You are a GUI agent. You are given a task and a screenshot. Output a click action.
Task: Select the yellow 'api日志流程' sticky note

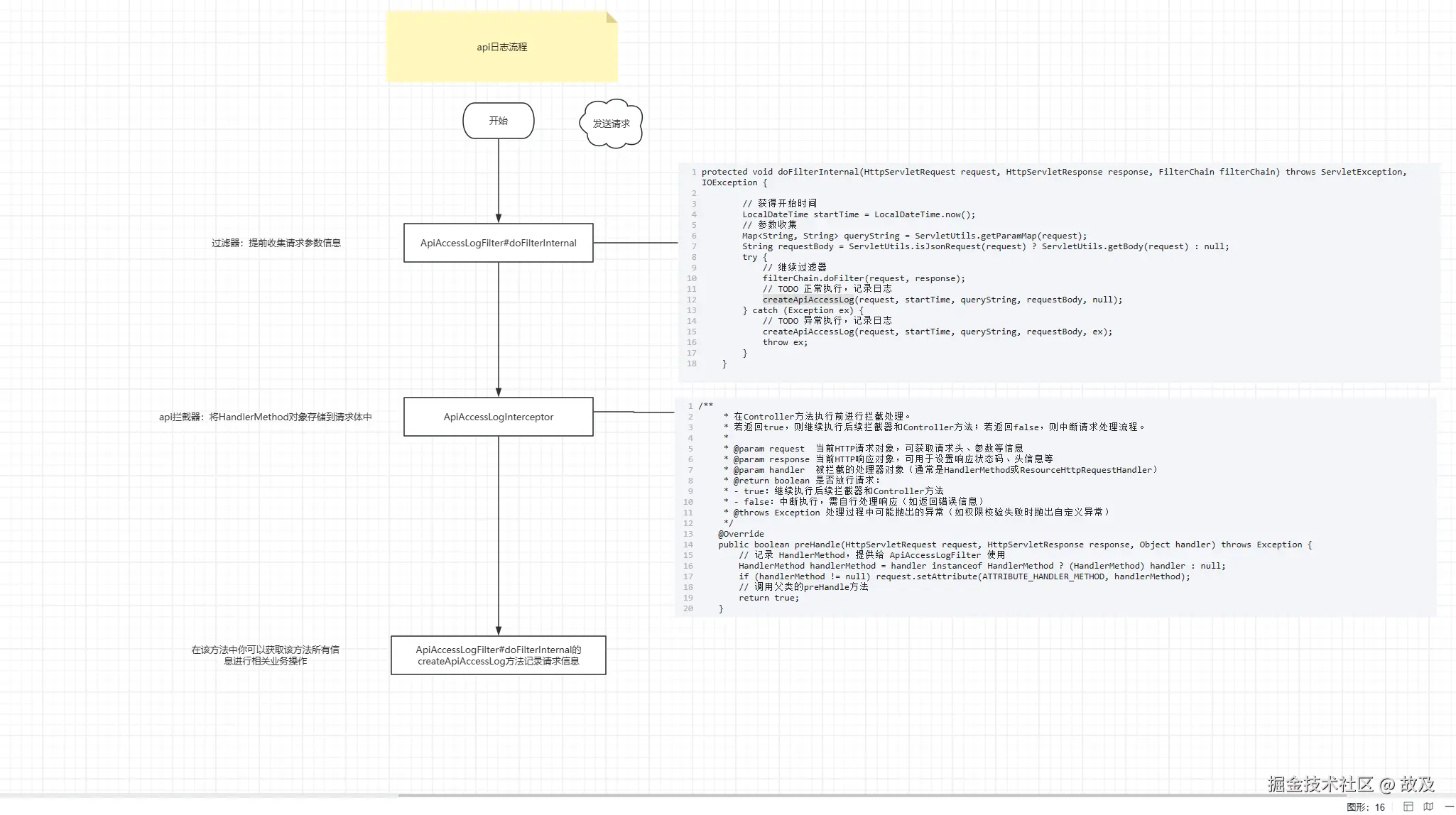(501, 47)
